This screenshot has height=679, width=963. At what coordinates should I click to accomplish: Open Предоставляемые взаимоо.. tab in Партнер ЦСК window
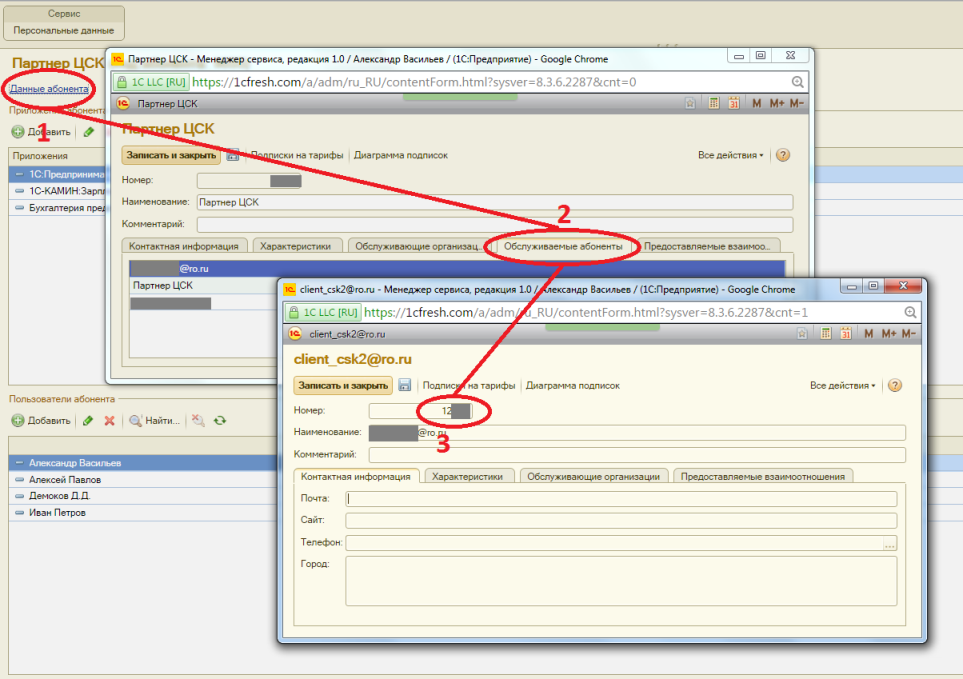(x=708, y=246)
